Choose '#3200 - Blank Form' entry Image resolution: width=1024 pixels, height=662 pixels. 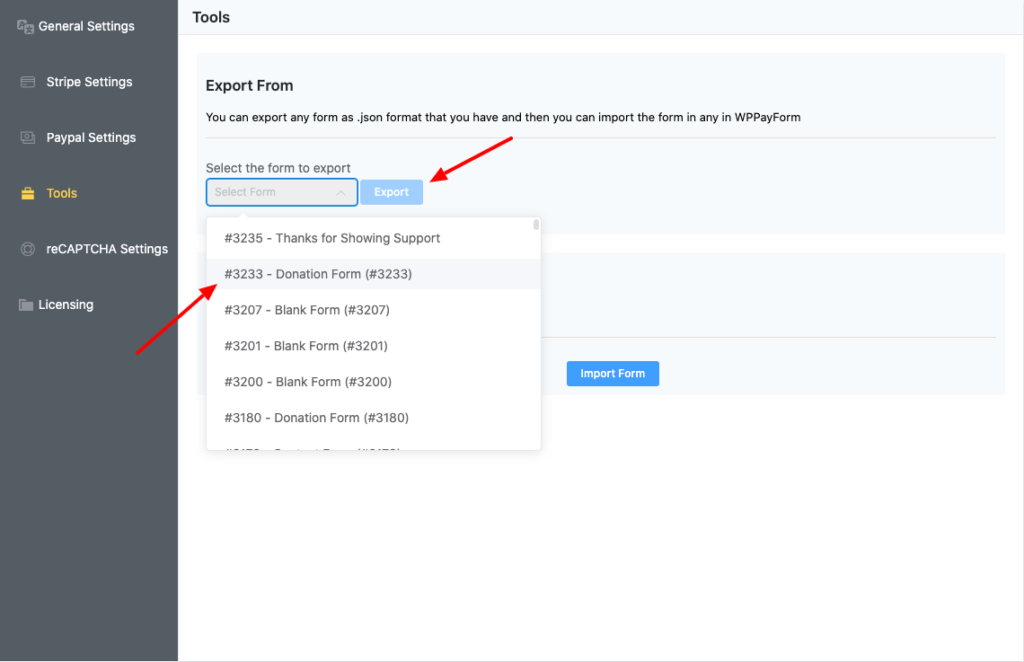pos(307,382)
